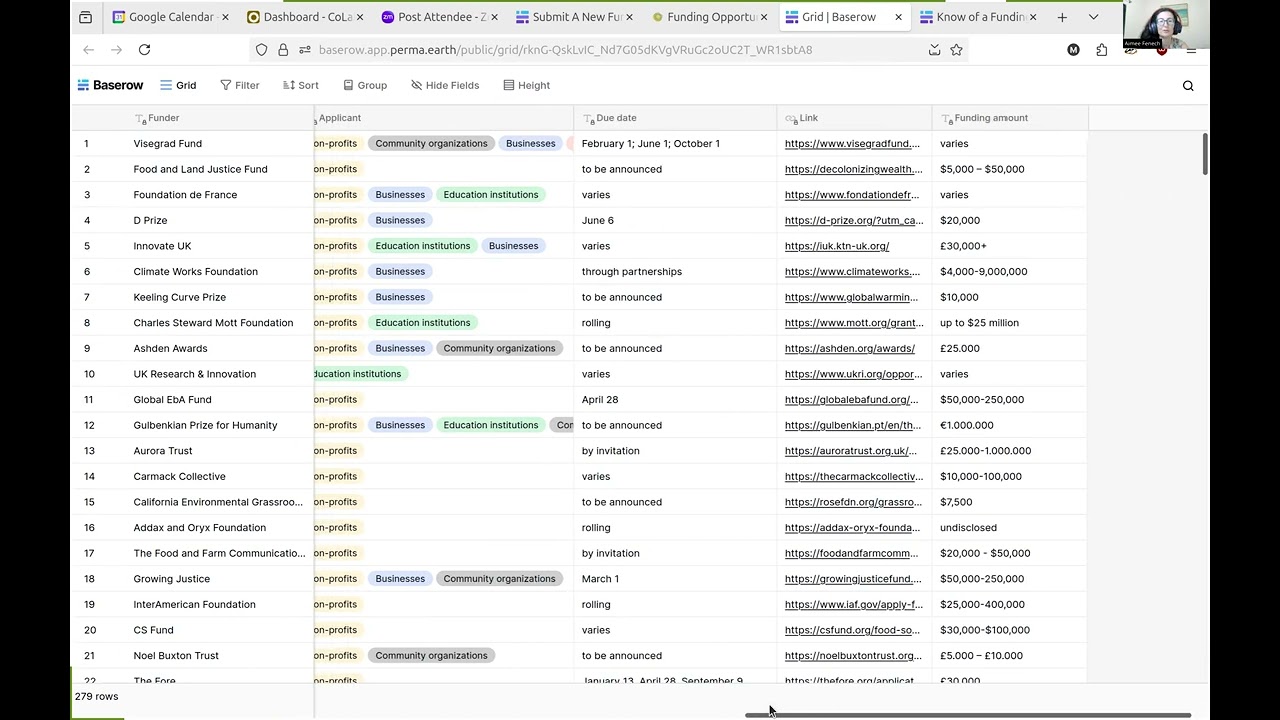Screen dimensions: 1280x720
Task: Click Community organizations tag in Visegrad Fund row
Action: (431, 143)
